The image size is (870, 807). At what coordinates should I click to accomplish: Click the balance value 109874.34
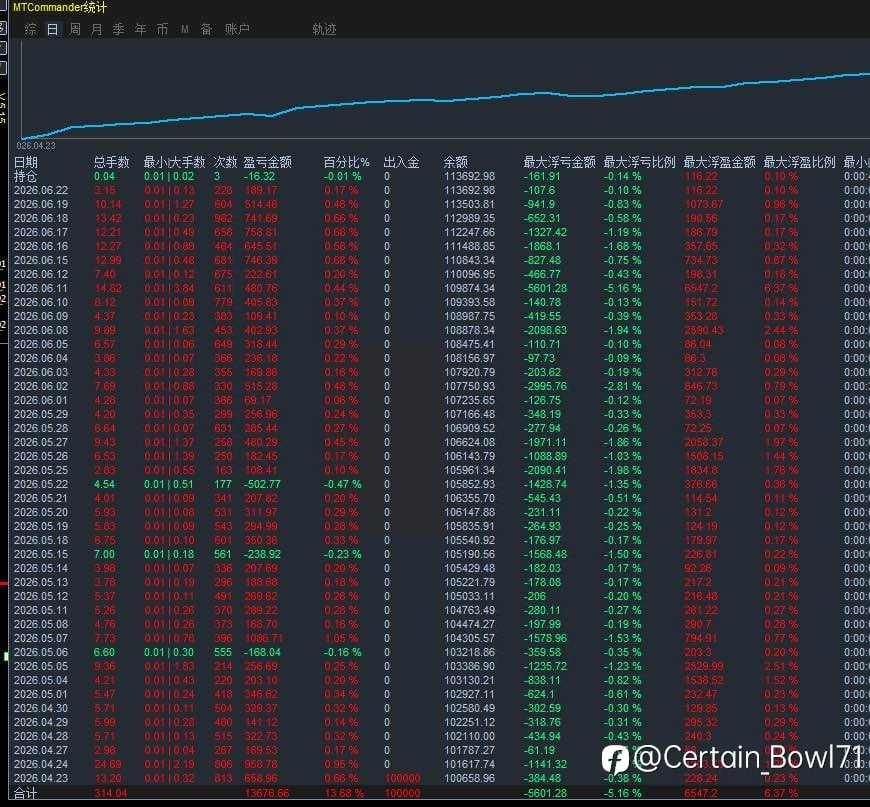coord(469,288)
